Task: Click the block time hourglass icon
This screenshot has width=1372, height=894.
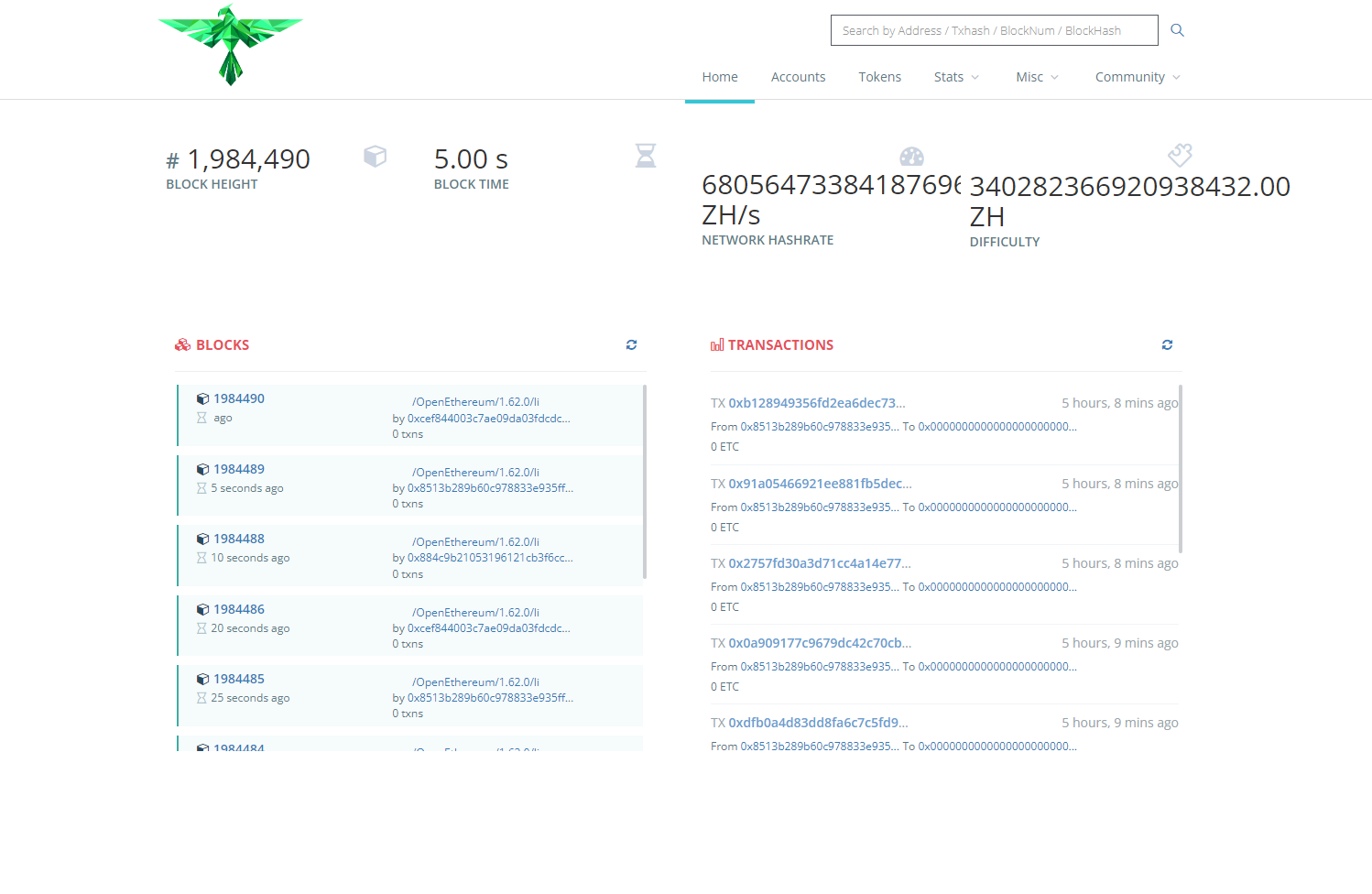Action: (x=646, y=156)
